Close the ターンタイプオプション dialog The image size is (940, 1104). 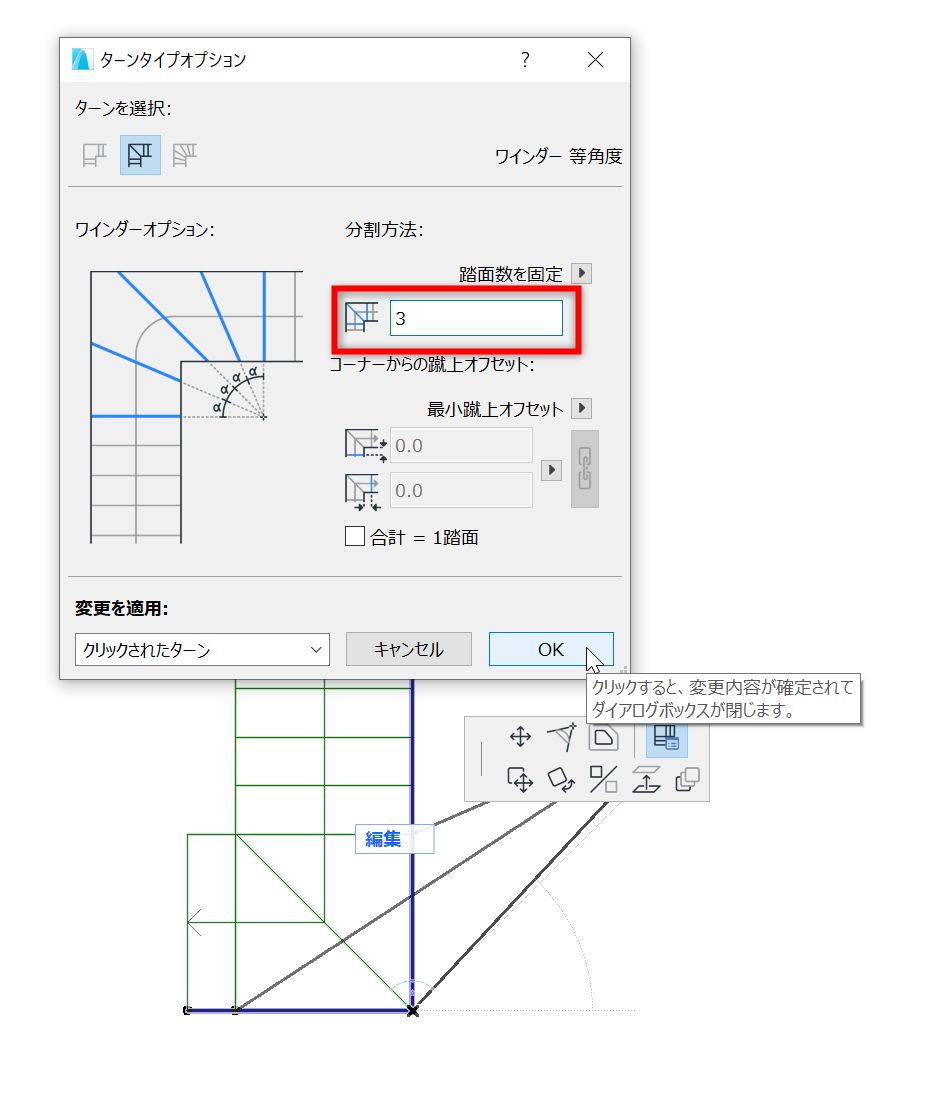[x=596, y=60]
